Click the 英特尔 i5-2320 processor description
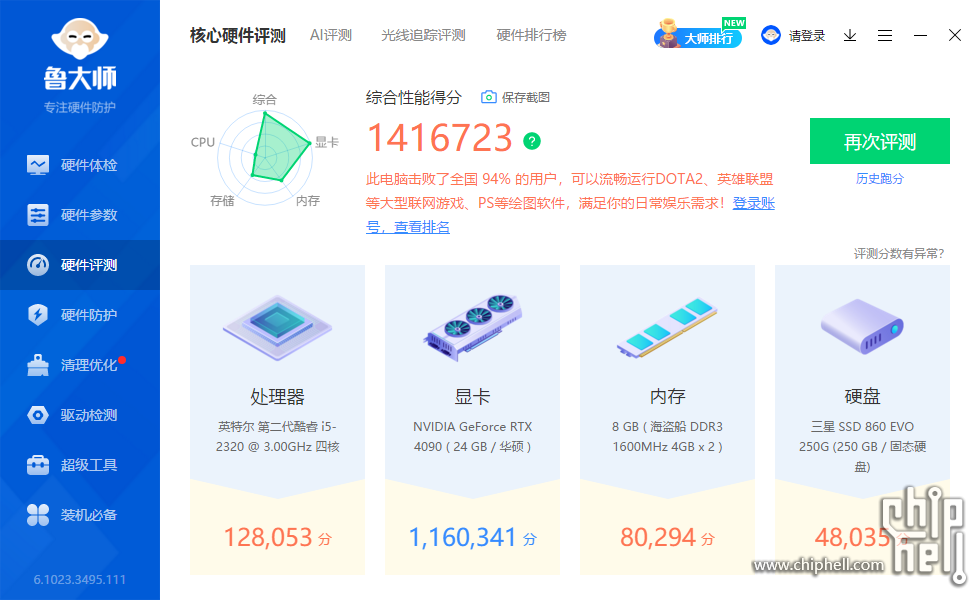 (x=278, y=436)
